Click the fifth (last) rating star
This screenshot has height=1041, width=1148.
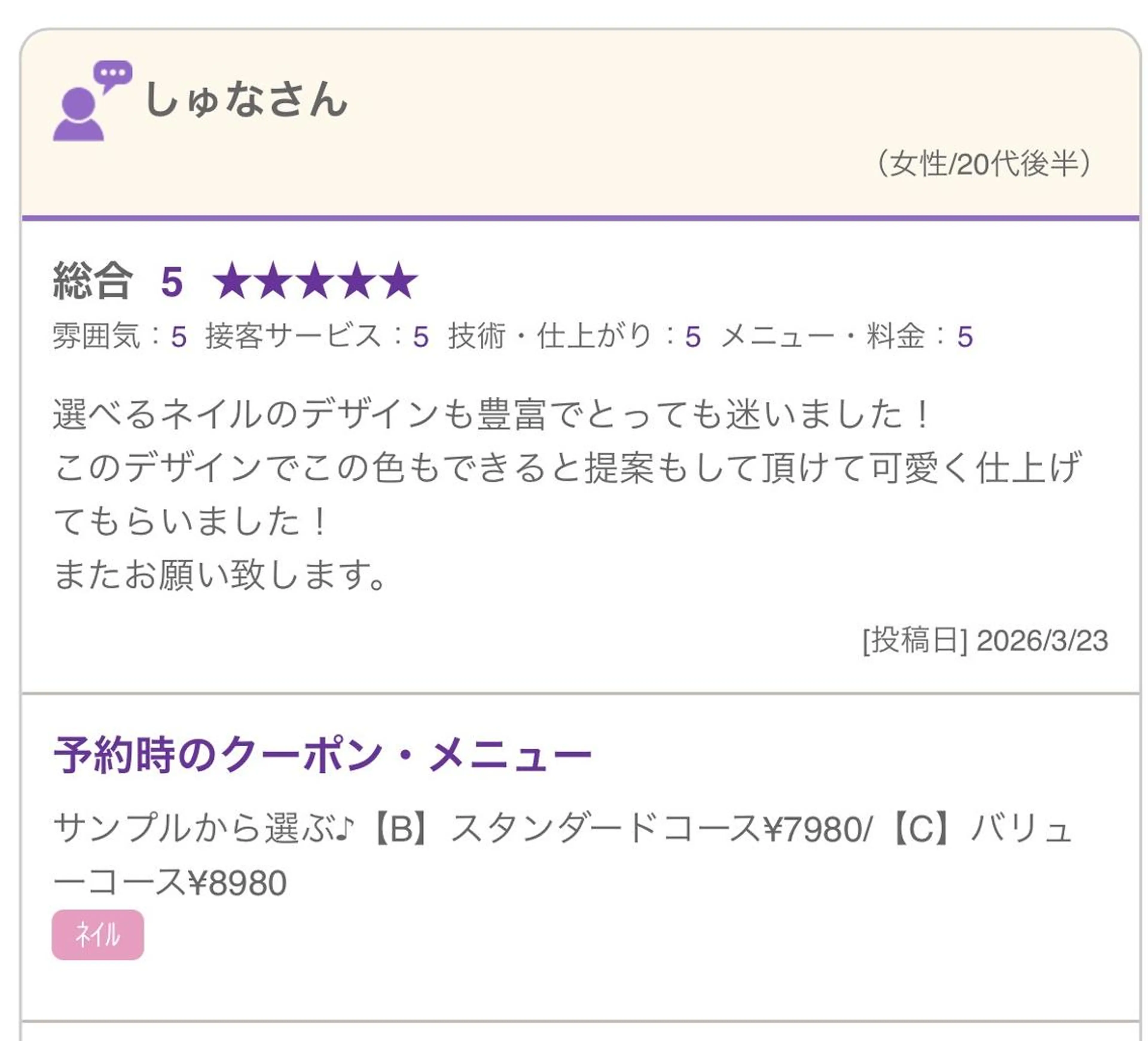[400, 281]
